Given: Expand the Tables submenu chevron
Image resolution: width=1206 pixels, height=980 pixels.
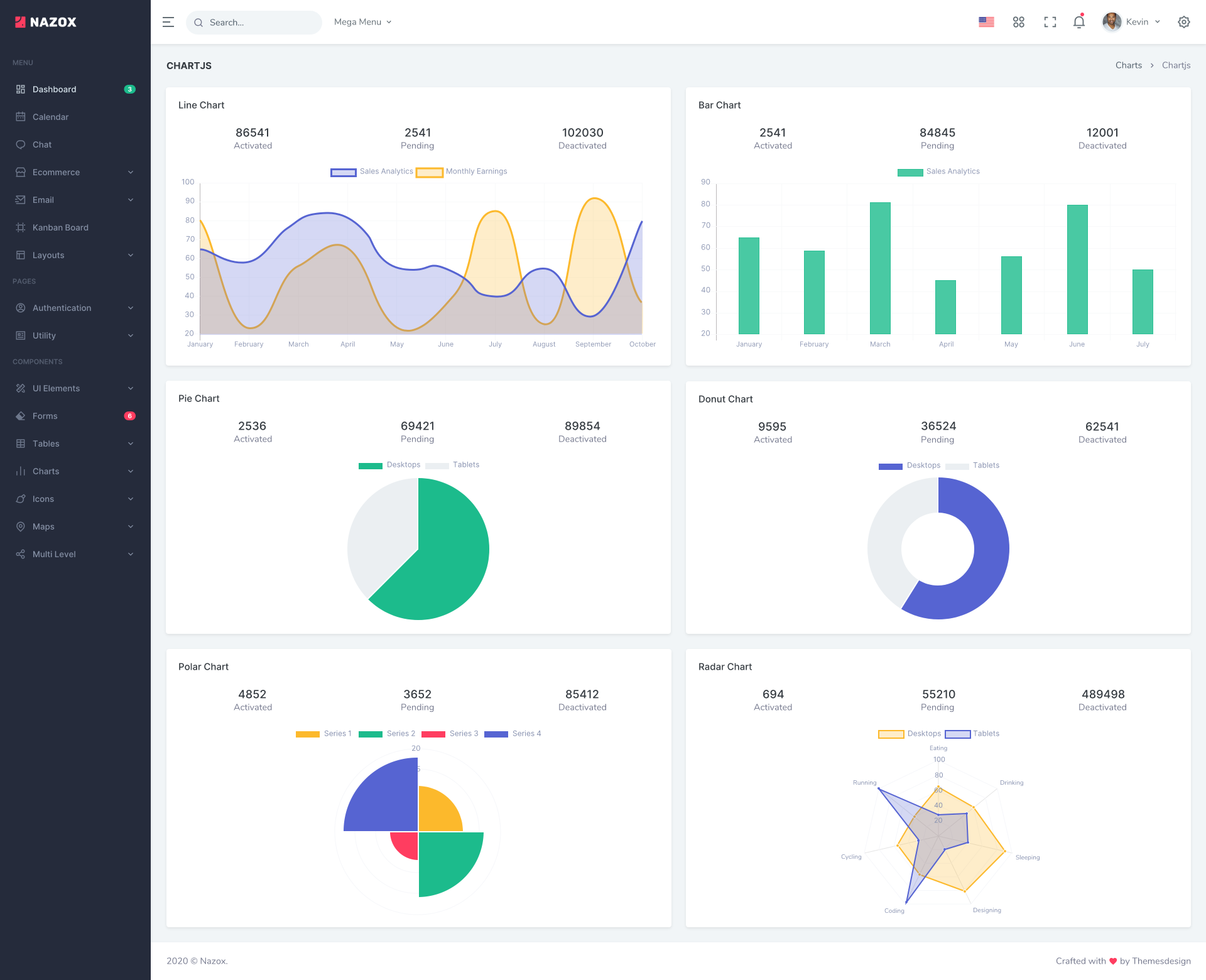Looking at the screenshot, I should click(x=131, y=444).
